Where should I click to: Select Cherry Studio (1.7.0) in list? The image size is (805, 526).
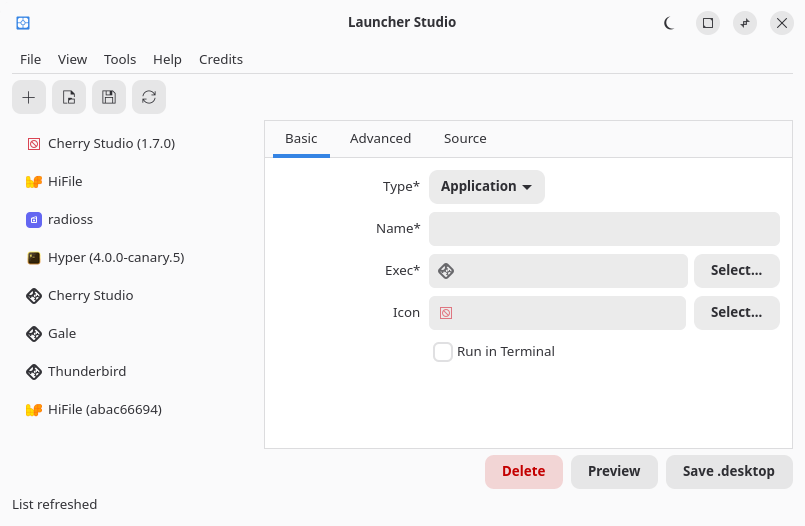pos(133,144)
